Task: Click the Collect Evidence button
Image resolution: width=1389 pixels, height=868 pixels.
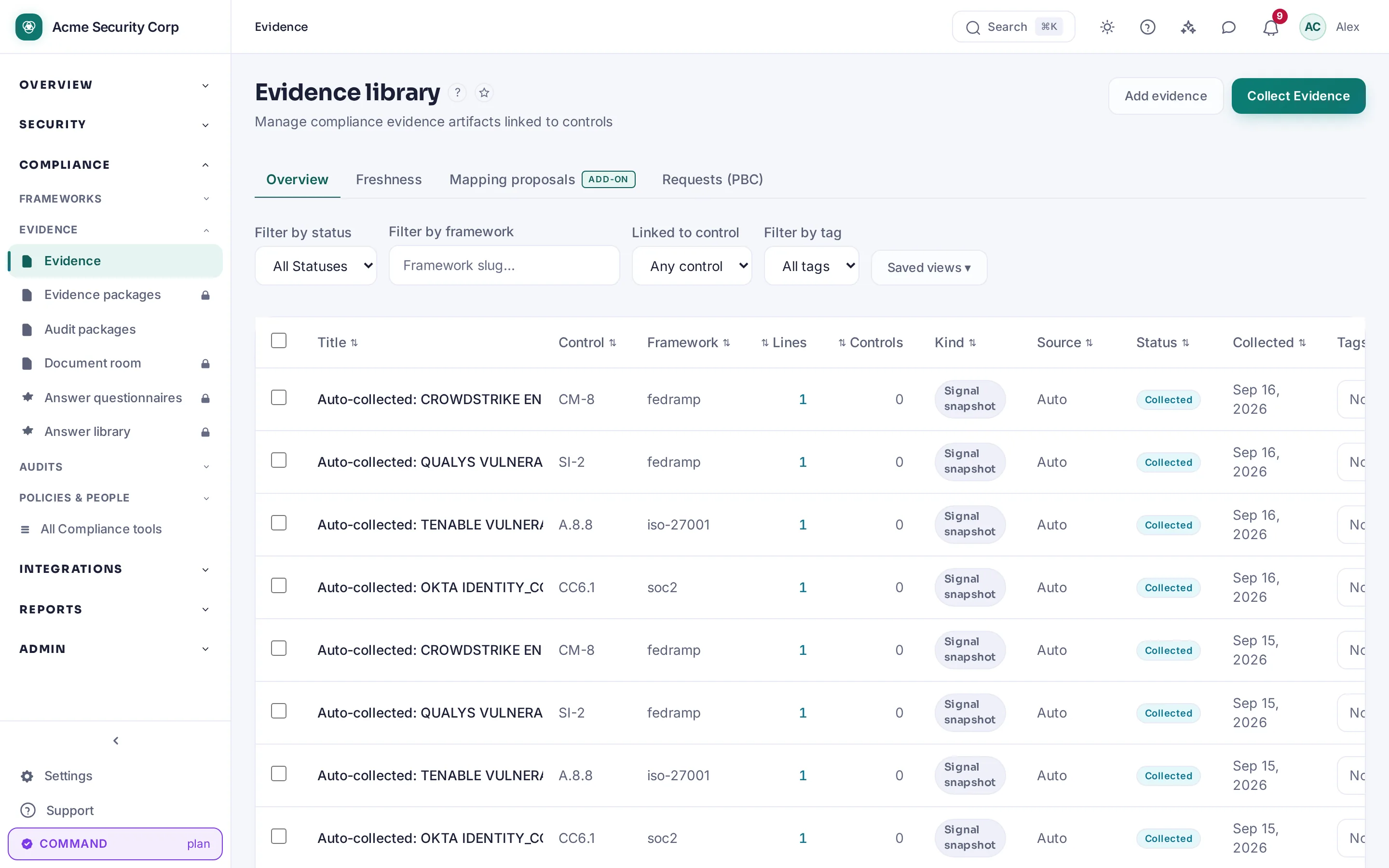Action: click(x=1298, y=96)
